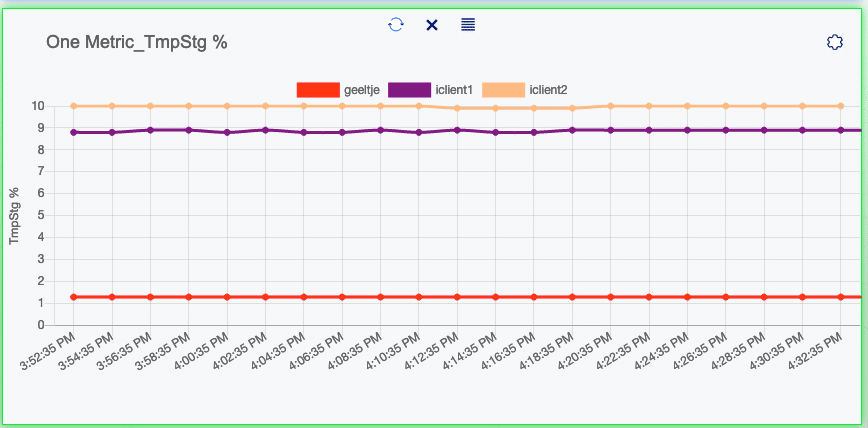
Task: Toggle the geeltje series legend label
Action: (x=361, y=90)
